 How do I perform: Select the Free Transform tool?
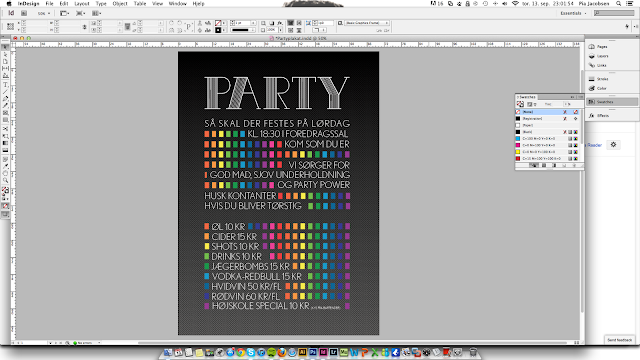(5, 136)
